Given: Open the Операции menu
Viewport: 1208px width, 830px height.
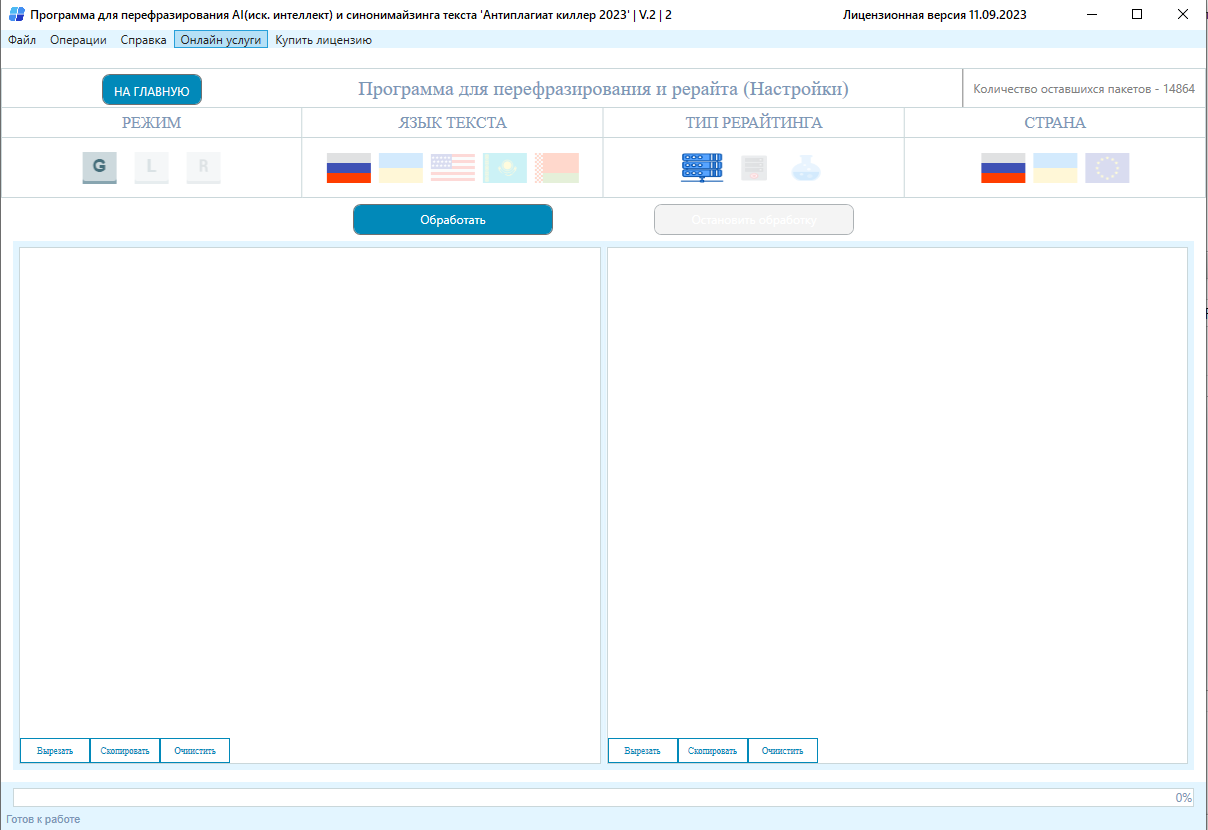Looking at the screenshot, I should [78, 40].
